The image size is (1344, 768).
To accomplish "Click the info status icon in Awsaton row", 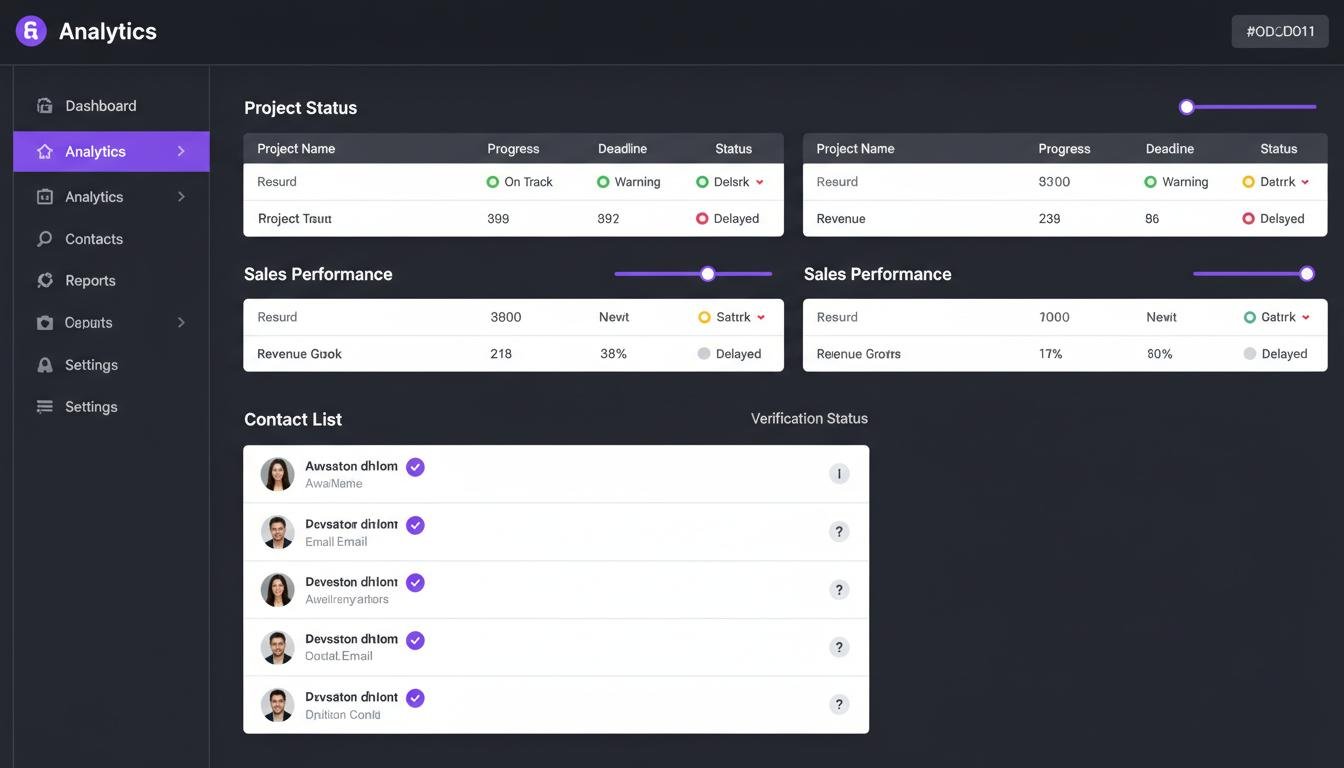I will point(840,474).
